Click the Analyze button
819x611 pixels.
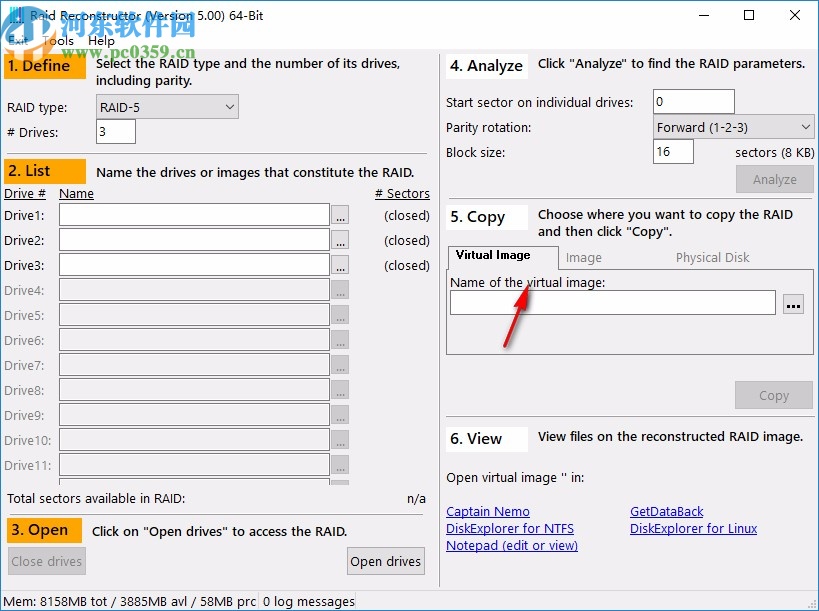coord(775,180)
